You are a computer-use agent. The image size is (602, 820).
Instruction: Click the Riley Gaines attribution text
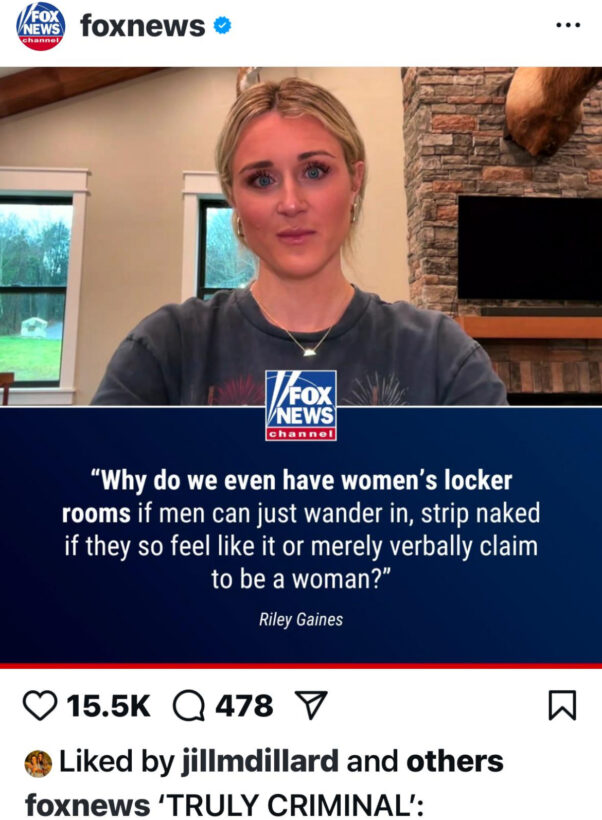coord(301,620)
